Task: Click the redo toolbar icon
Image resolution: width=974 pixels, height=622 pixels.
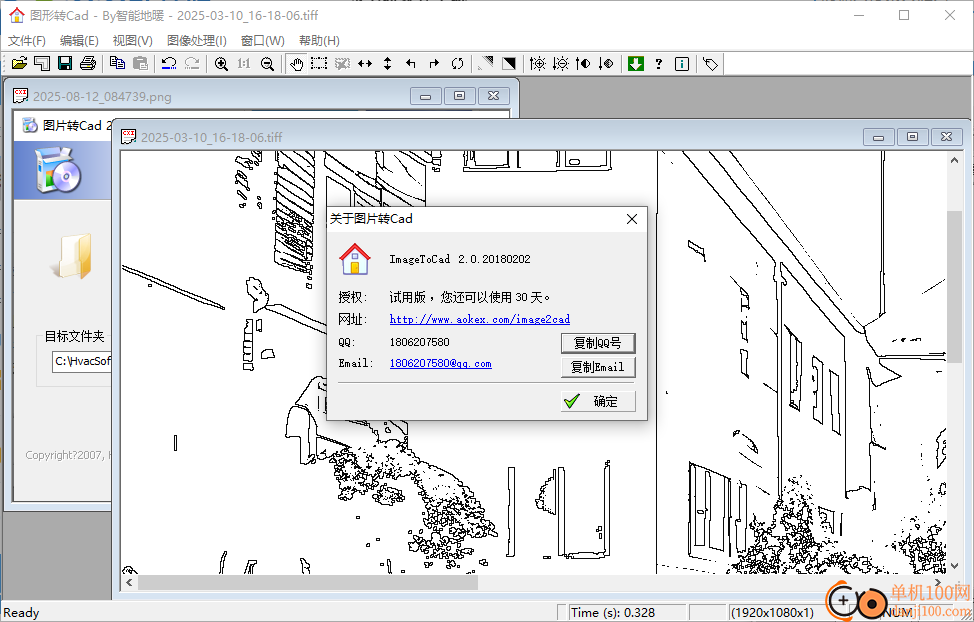Action: pos(192,63)
